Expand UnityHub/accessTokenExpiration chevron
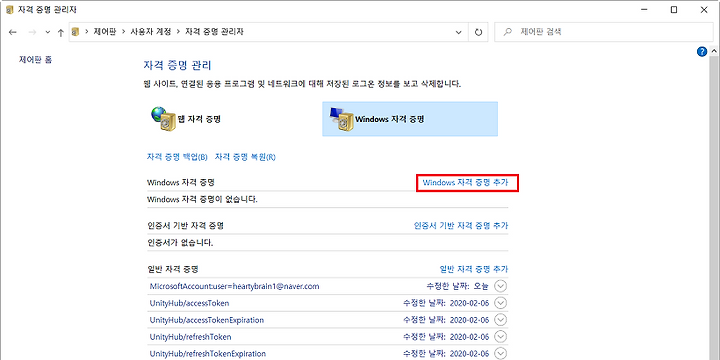Screen dimensions: 720x360 [501, 320]
